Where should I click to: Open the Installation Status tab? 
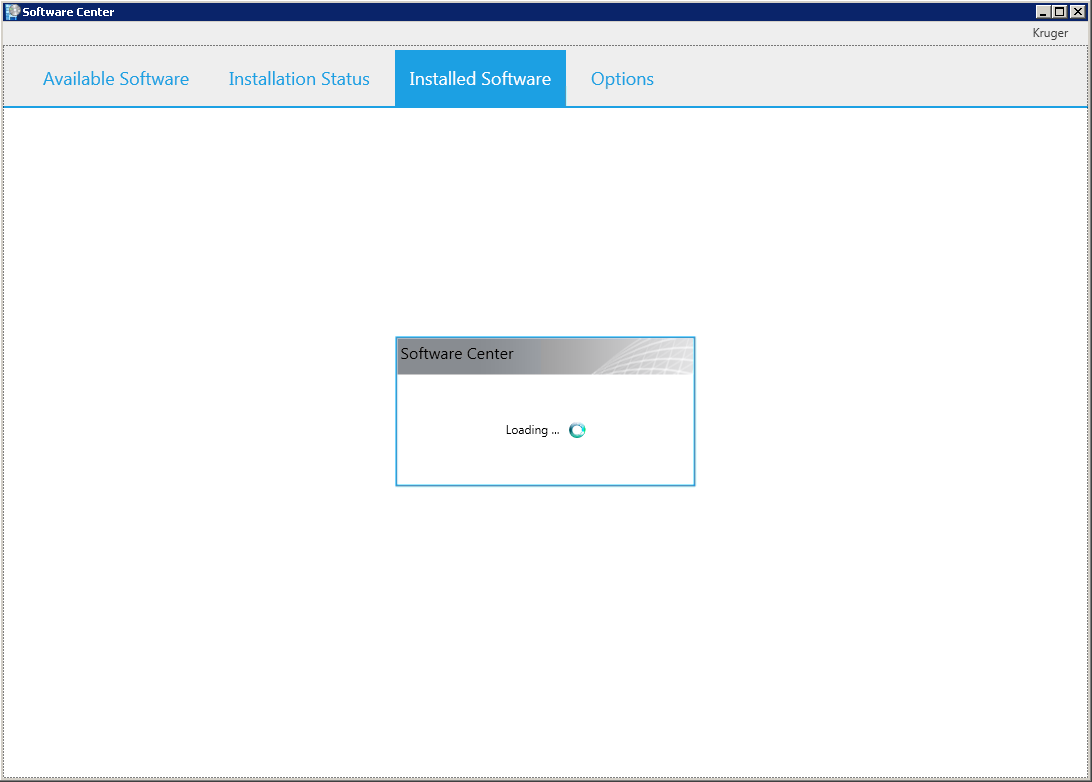click(x=299, y=79)
